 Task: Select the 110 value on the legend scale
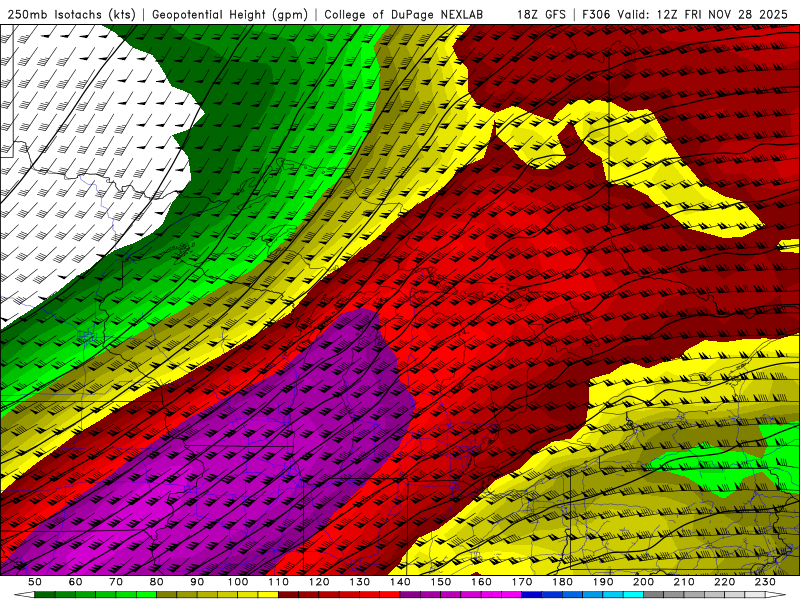279,582
